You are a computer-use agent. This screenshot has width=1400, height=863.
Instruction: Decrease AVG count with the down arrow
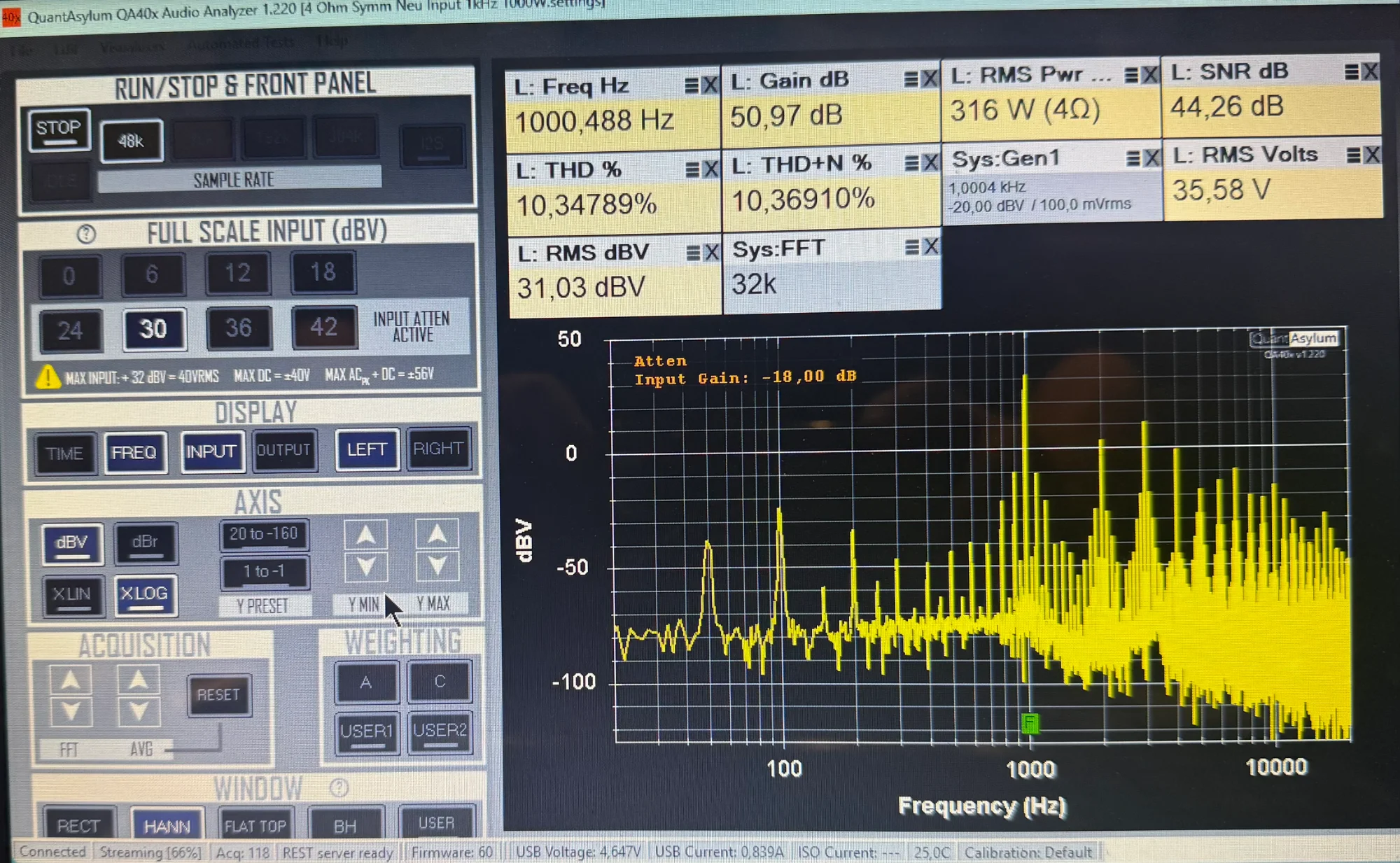[139, 711]
